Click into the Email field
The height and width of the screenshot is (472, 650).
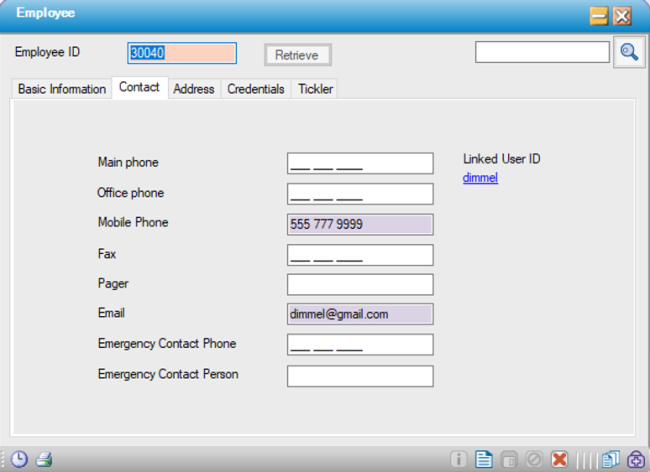pos(360,314)
